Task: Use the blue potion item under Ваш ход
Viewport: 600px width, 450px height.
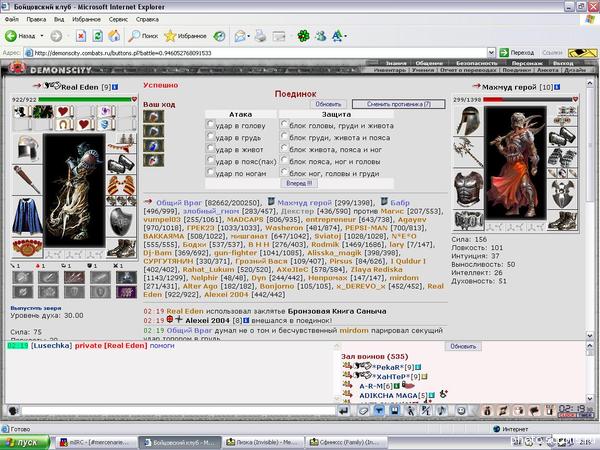Action: tap(153, 145)
